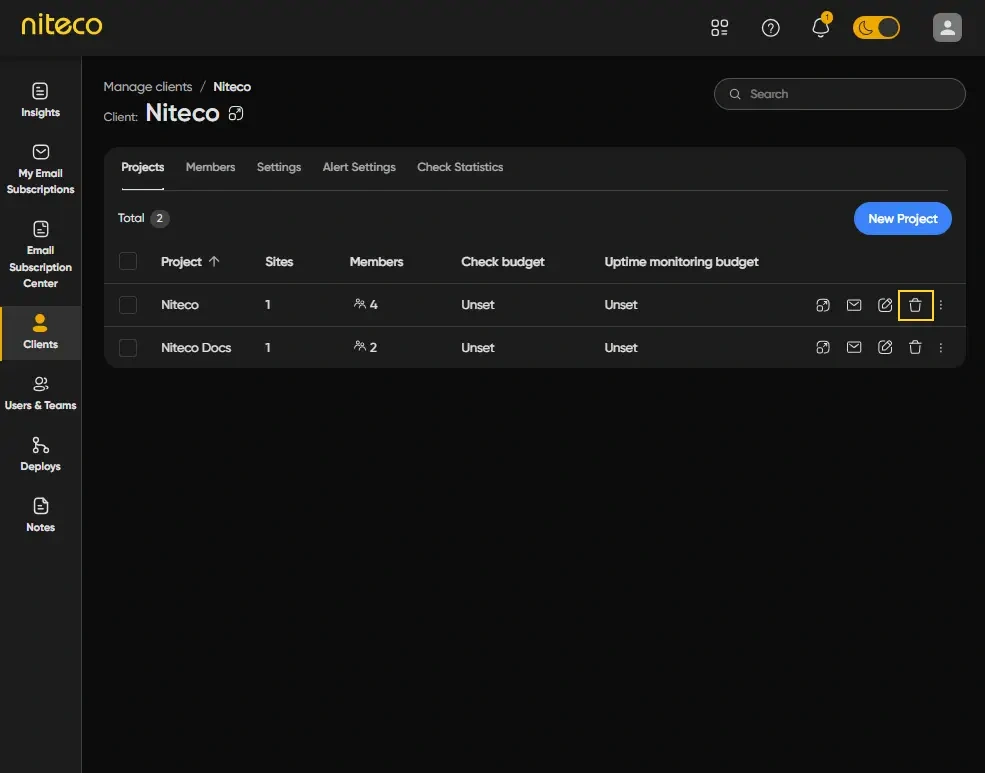The image size is (985, 773).
Task: Toggle the dark mode switch
Action: click(x=876, y=28)
